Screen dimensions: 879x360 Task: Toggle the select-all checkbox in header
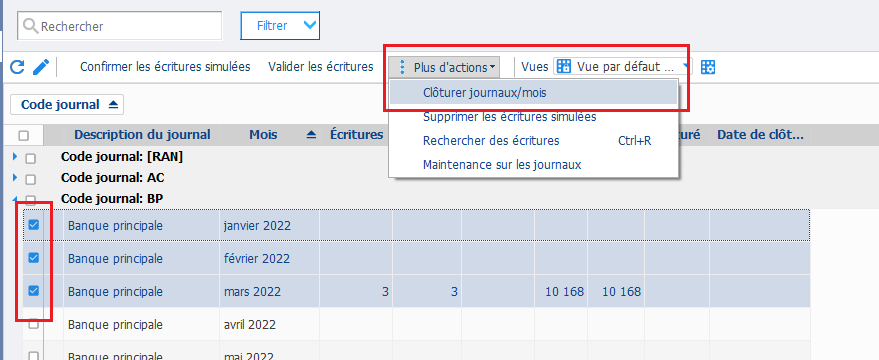tap(24, 135)
